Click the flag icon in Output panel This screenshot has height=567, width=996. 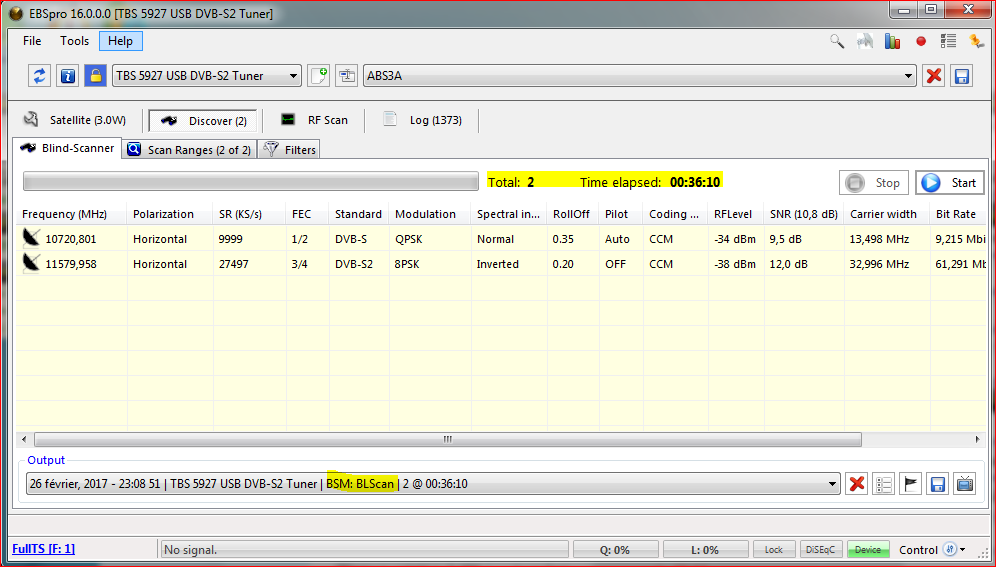point(910,484)
